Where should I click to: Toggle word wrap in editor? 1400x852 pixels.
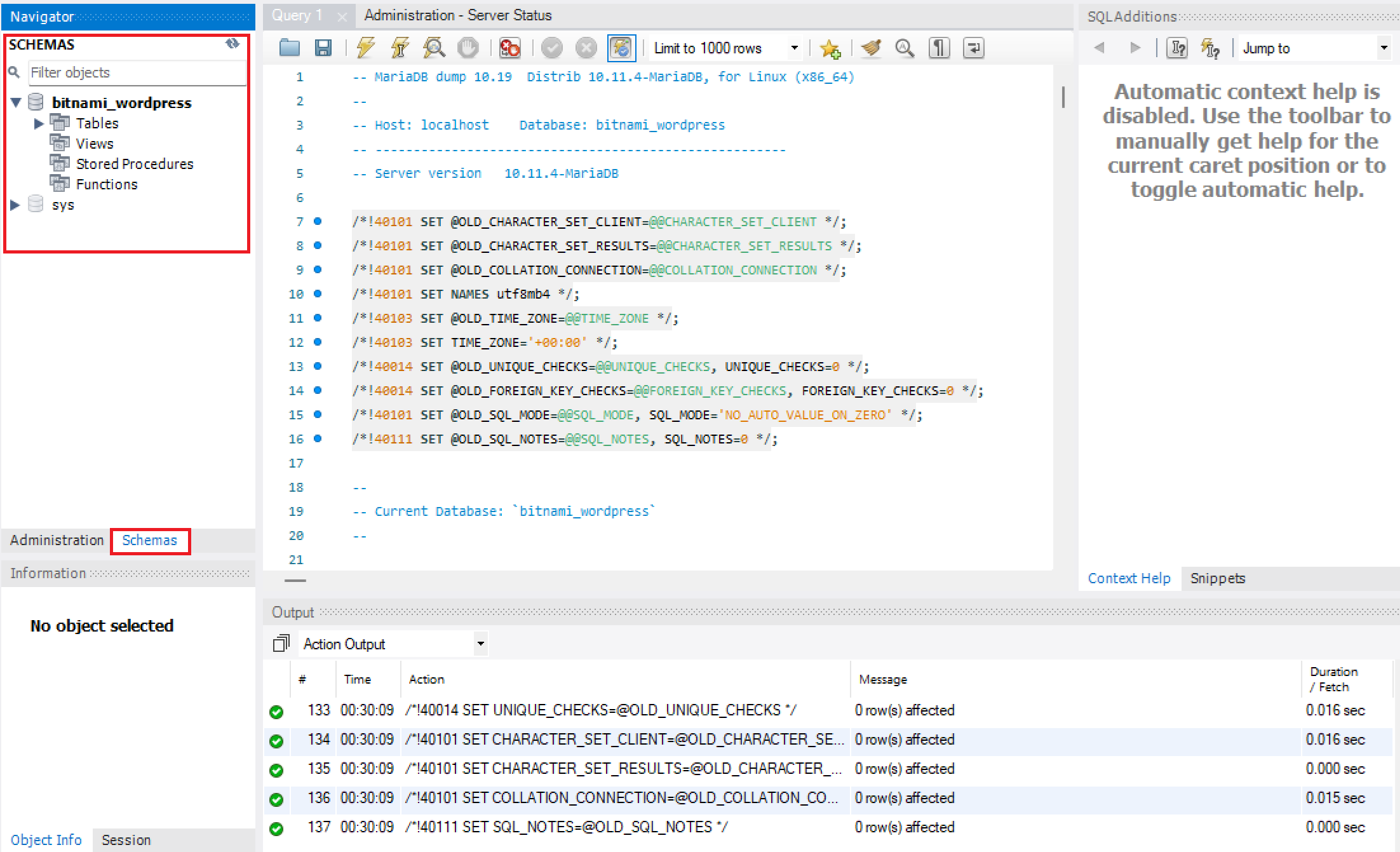(x=973, y=48)
